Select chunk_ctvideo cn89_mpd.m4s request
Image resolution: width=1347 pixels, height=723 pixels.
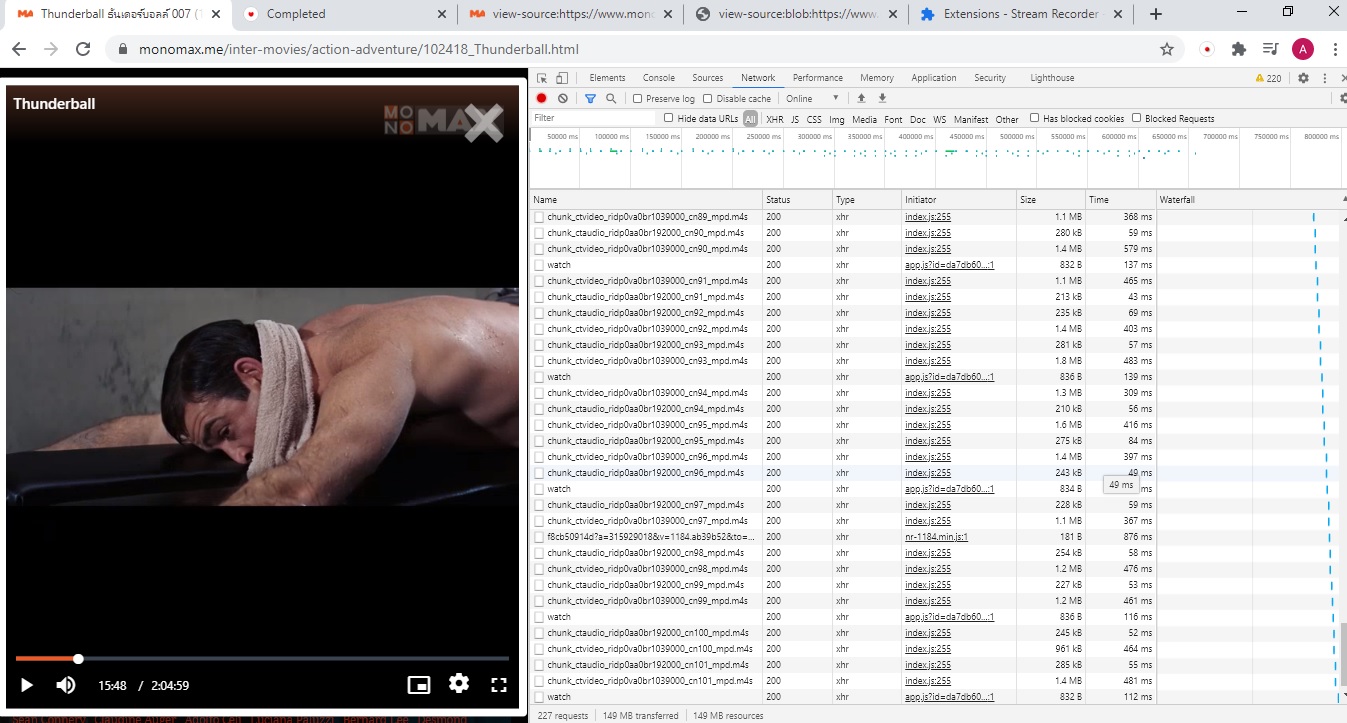pos(647,217)
